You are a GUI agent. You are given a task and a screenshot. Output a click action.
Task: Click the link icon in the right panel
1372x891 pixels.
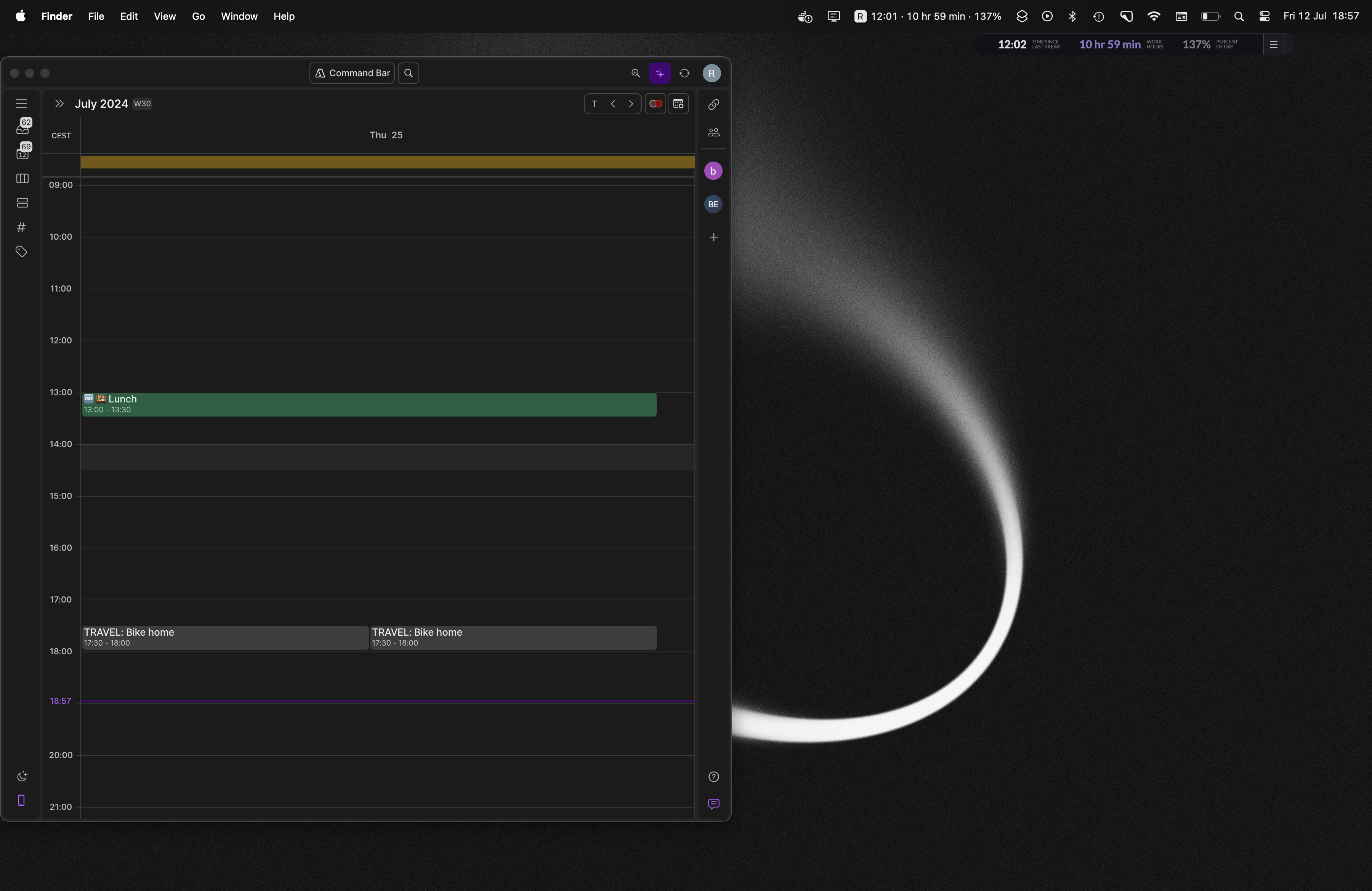pyautogui.click(x=714, y=104)
